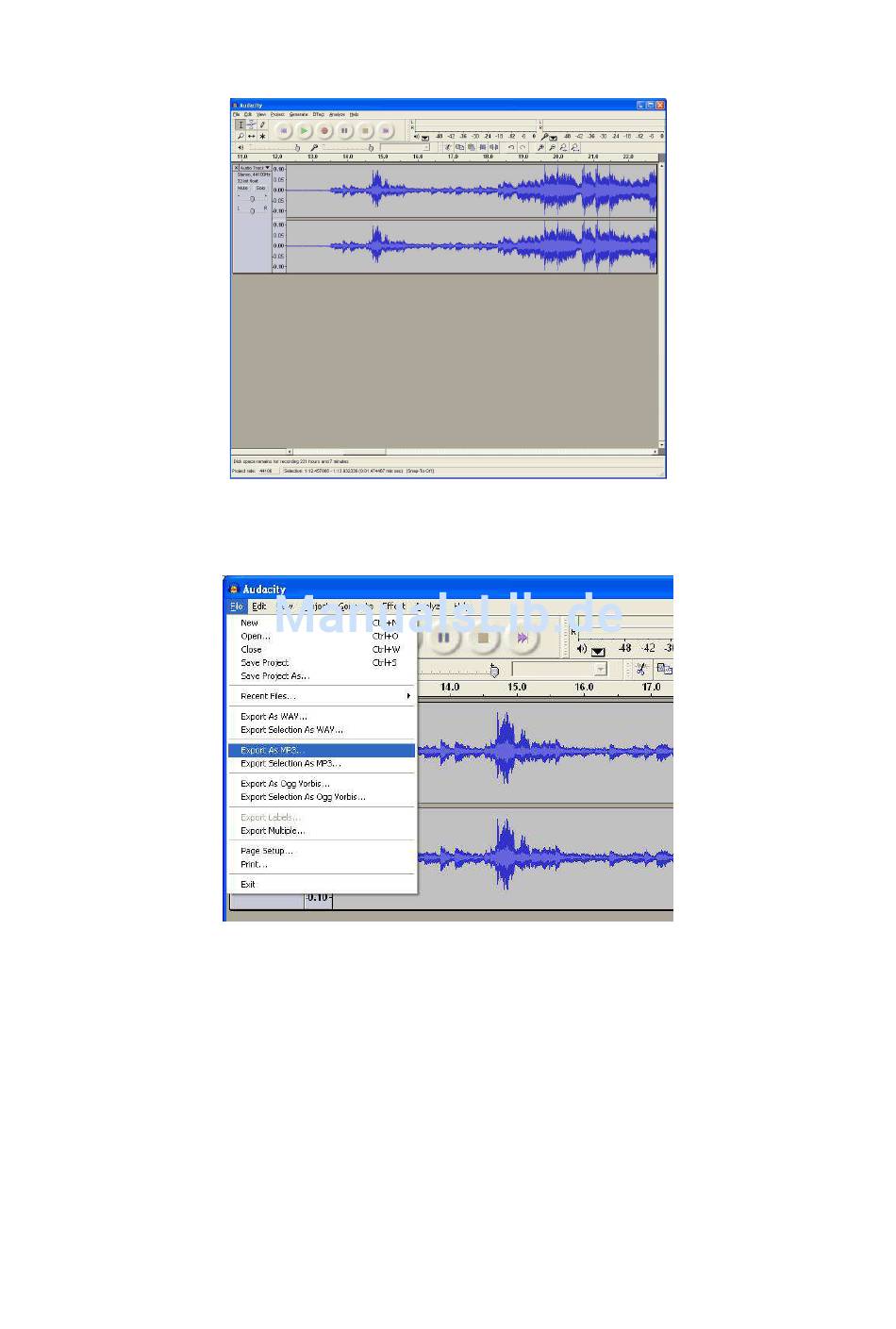Open View menu in upper Audacity window

(261, 114)
